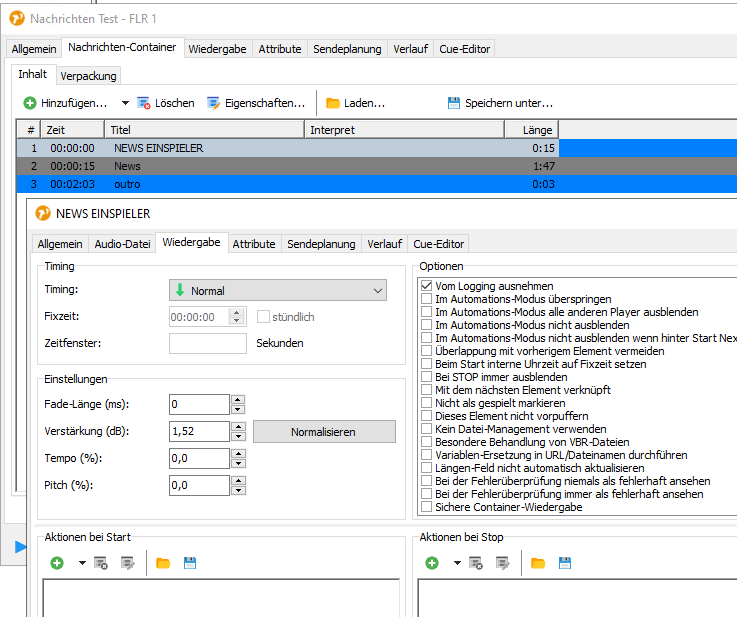The height and width of the screenshot is (617, 737).
Task: Click delete action icon in Aktionen bei Stop
Action: pos(476,563)
